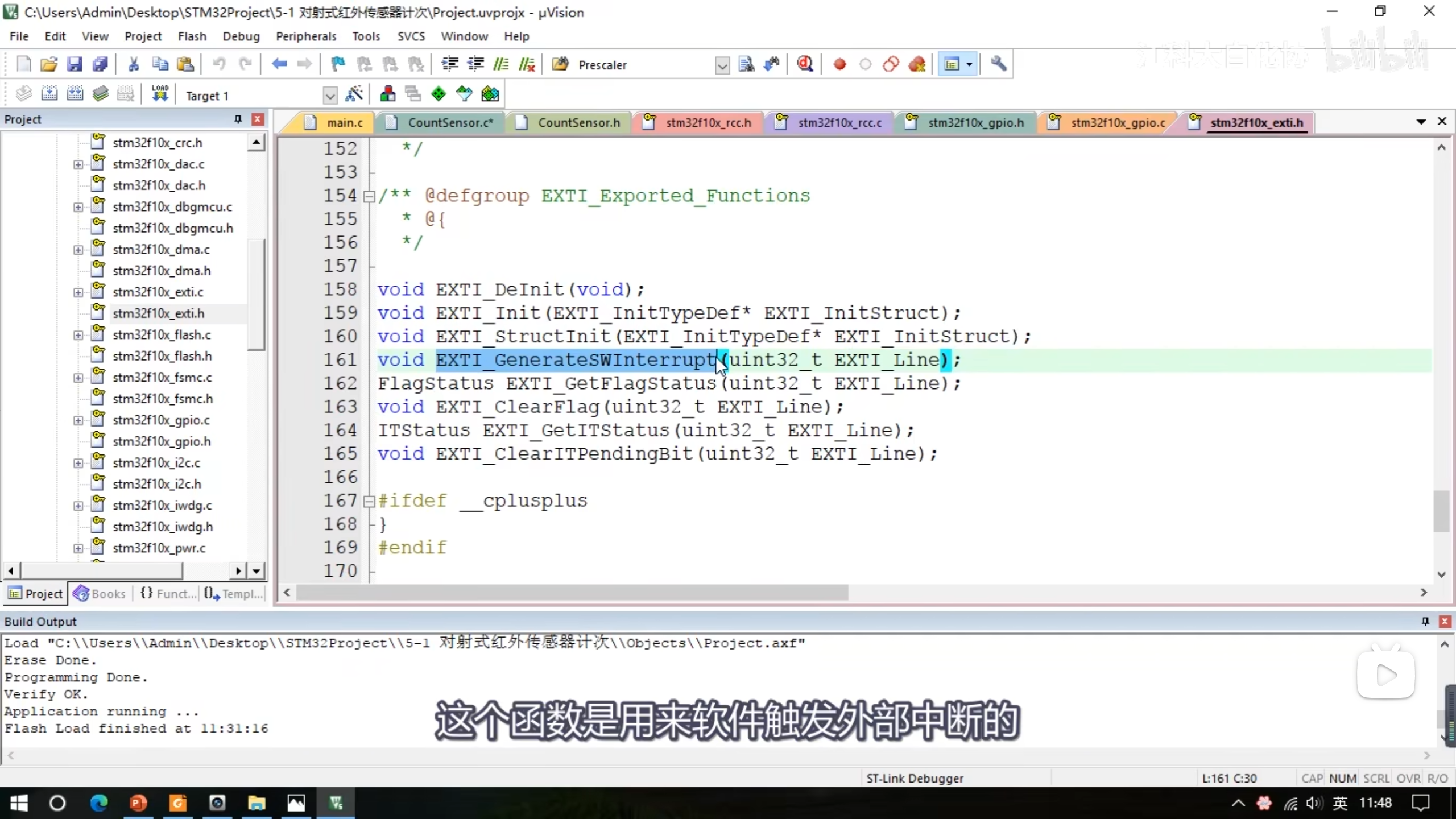The image size is (1456, 819).
Task: Open Options for Target magic wand
Action: click(x=354, y=94)
